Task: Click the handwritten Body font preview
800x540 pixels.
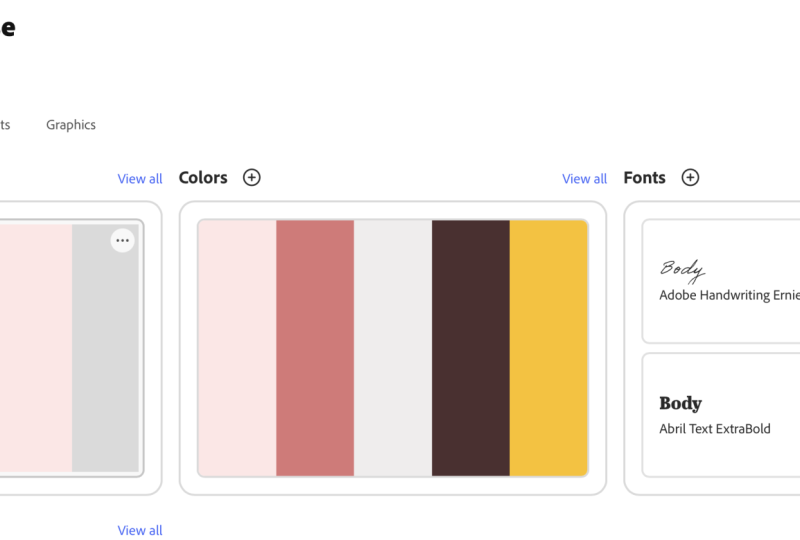Action: [682, 271]
